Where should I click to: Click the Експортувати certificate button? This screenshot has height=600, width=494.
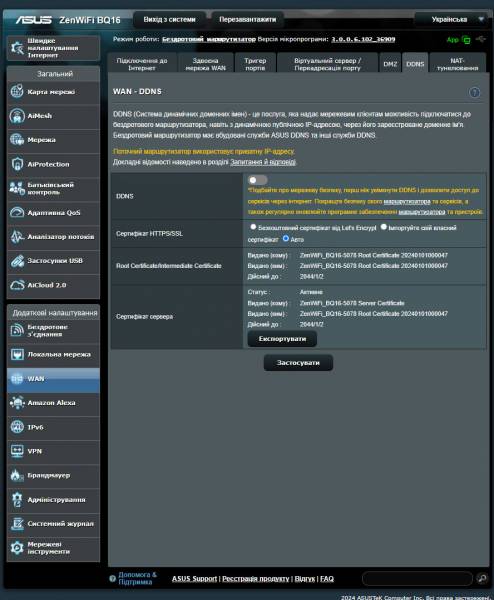click(282, 339)
